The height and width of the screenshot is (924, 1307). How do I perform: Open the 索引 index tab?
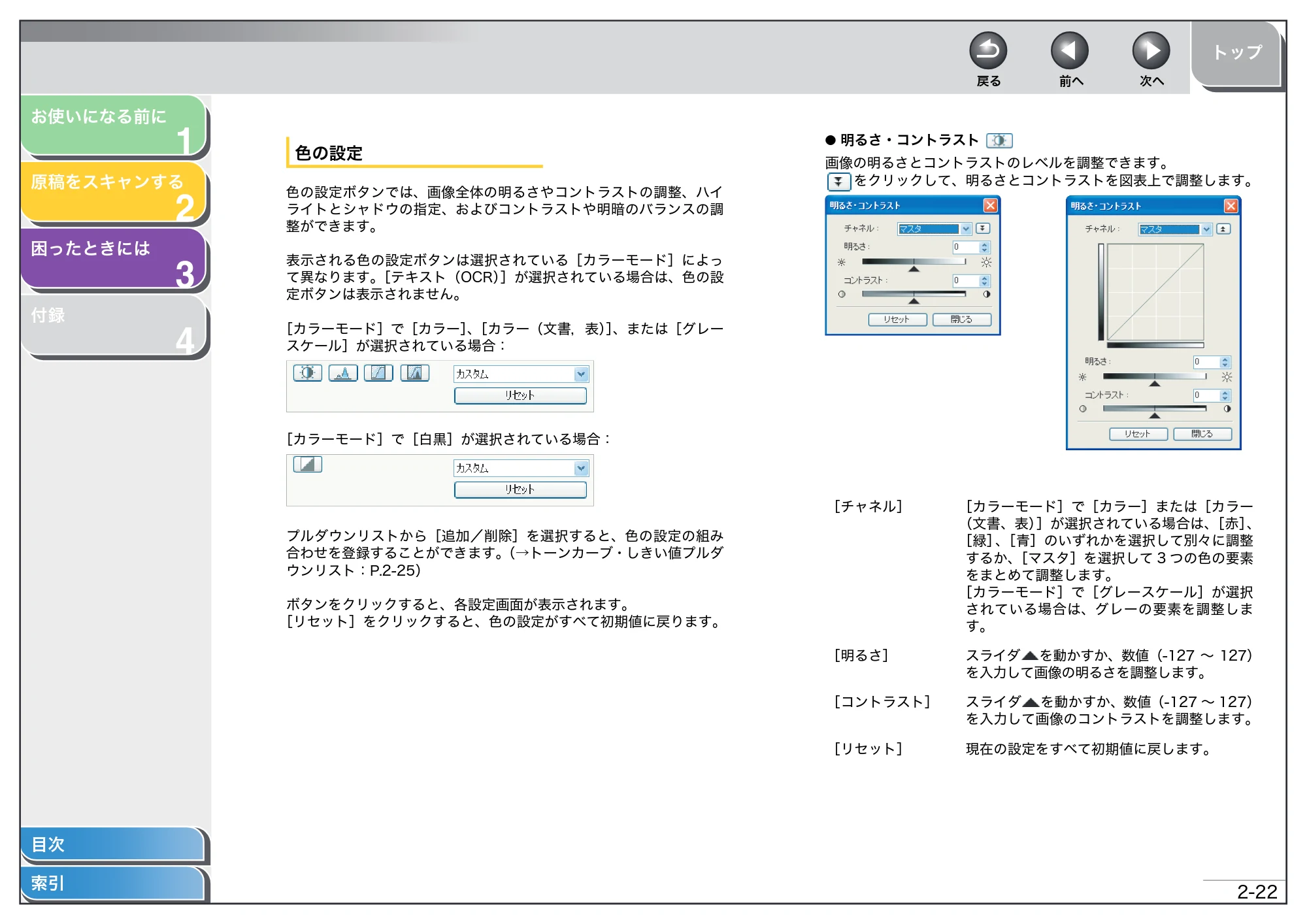pyautogui.click(x=112, y=883)
